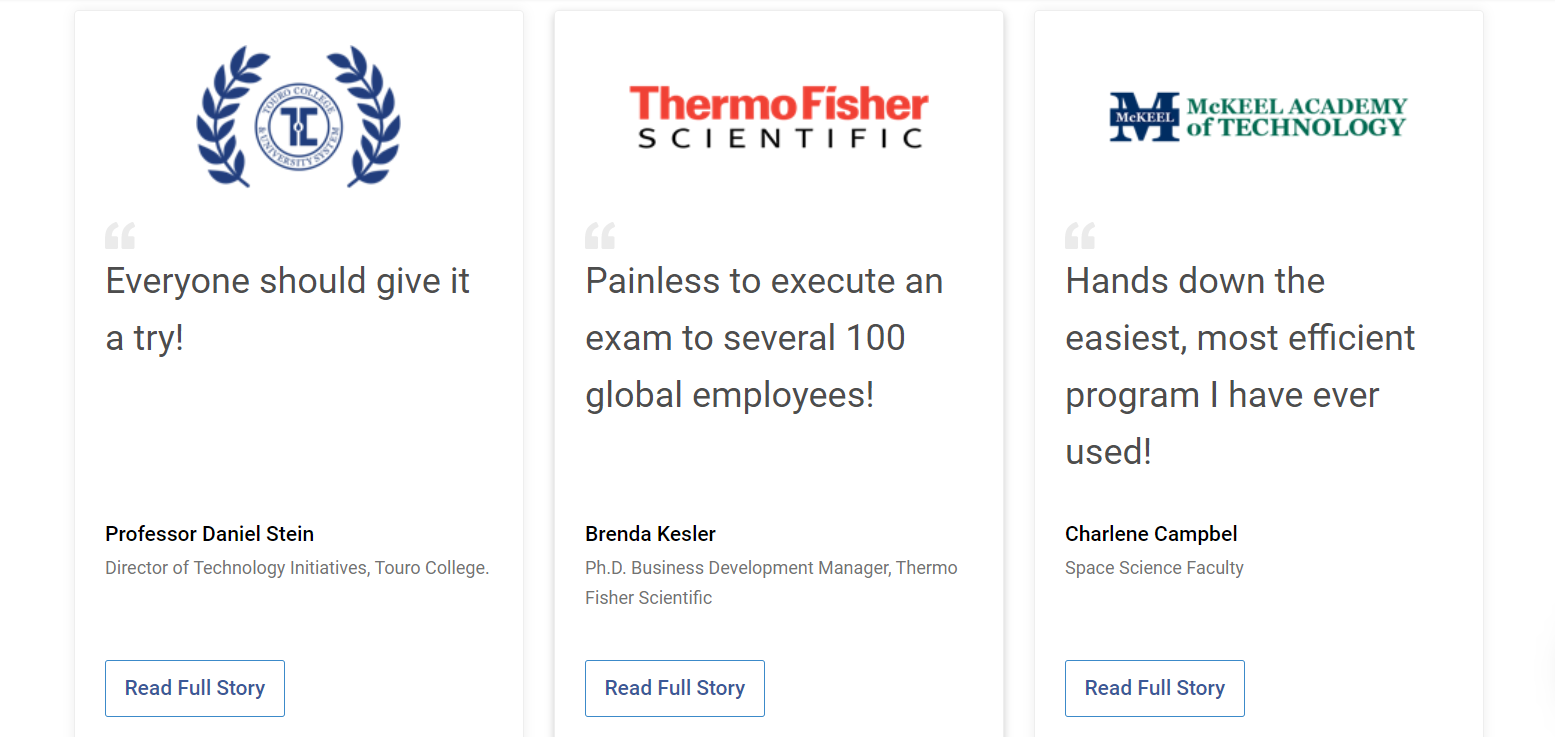Click the green McKeel Academy of Technology text
The height and width of the screenshot is (737, 1555).
coord(1296,117)
